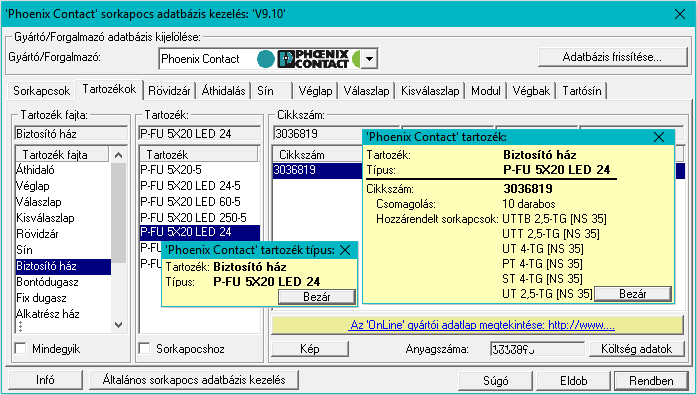Click Bezár in tartozék típus popup
Image resolution: width=697 pixels, height=395 pixels.
[317, 297]
